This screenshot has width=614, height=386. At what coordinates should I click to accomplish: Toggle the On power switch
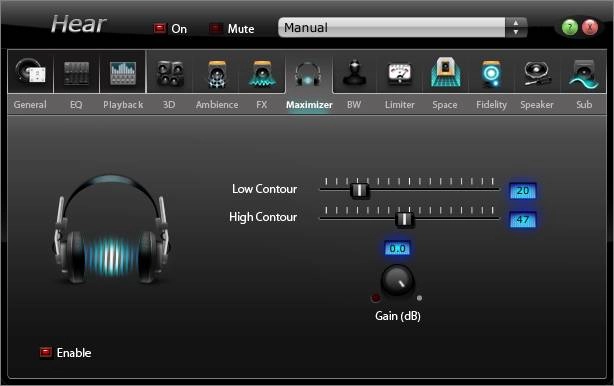pos(159,28)
